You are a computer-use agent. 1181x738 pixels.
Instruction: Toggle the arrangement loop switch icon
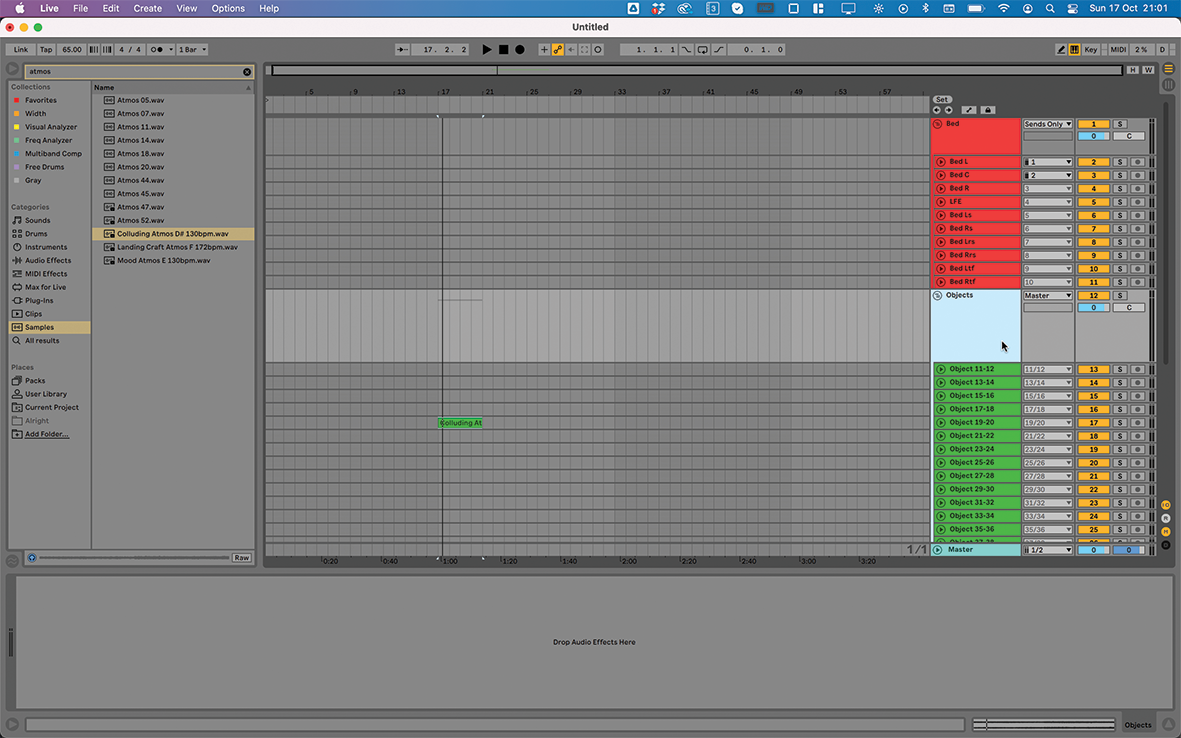point(703,48)
